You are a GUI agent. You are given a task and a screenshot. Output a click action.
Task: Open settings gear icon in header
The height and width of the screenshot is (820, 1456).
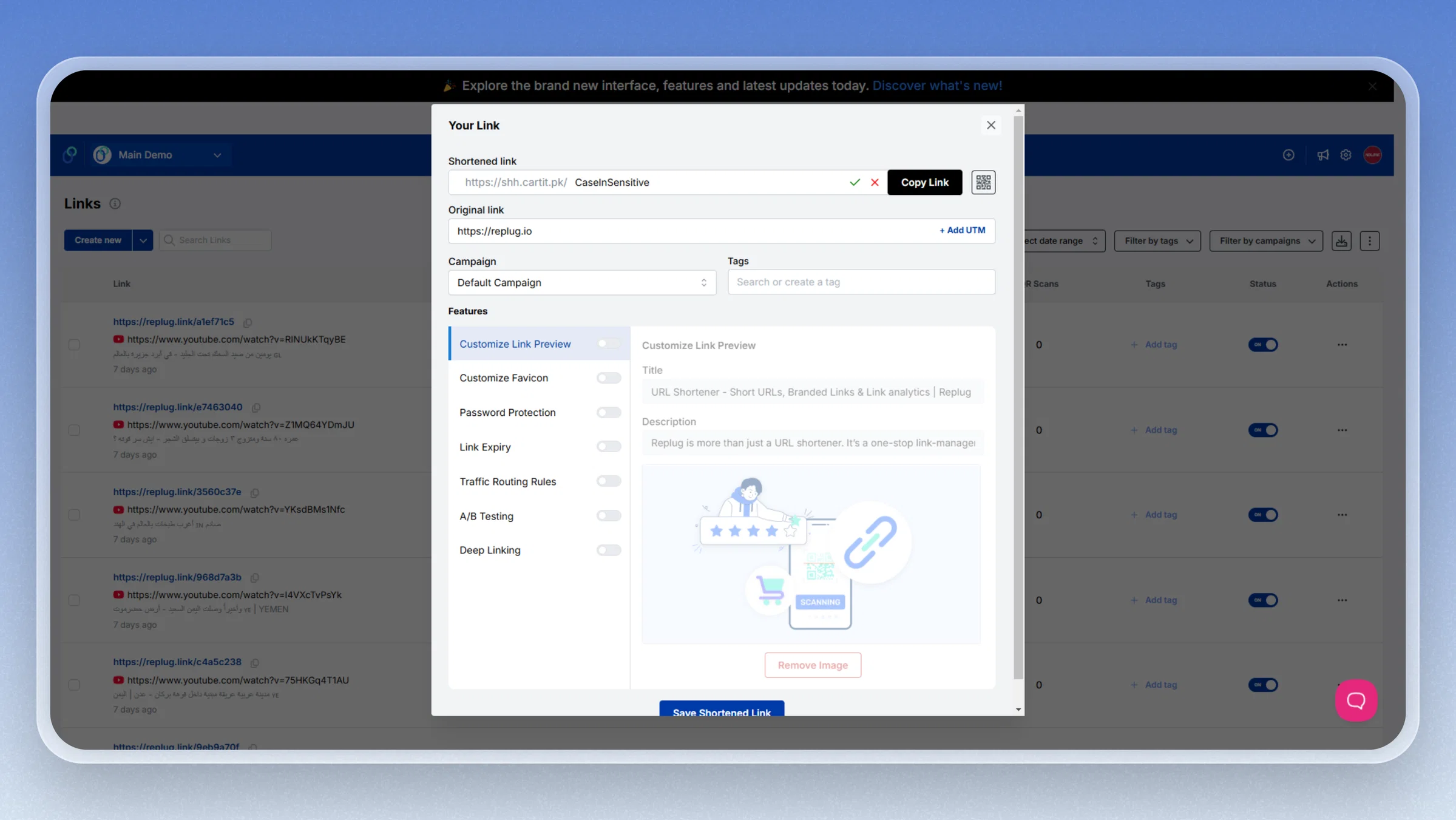1346,155
